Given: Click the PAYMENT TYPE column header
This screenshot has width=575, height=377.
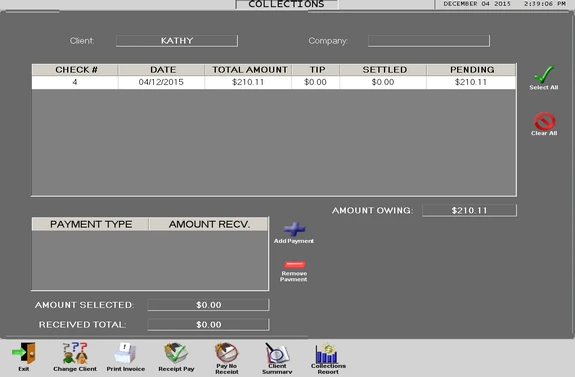Looking at the screenshot, I should pos(91,224).
